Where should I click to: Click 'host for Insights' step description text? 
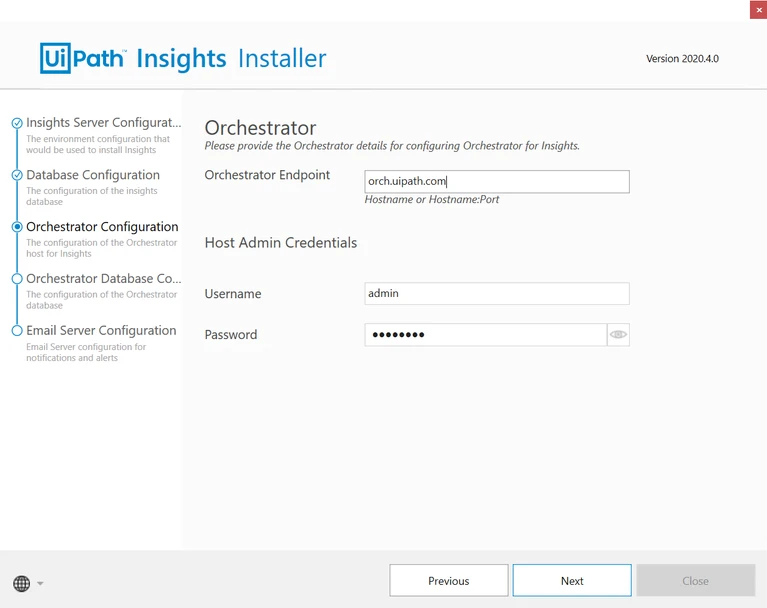[59, 254]
